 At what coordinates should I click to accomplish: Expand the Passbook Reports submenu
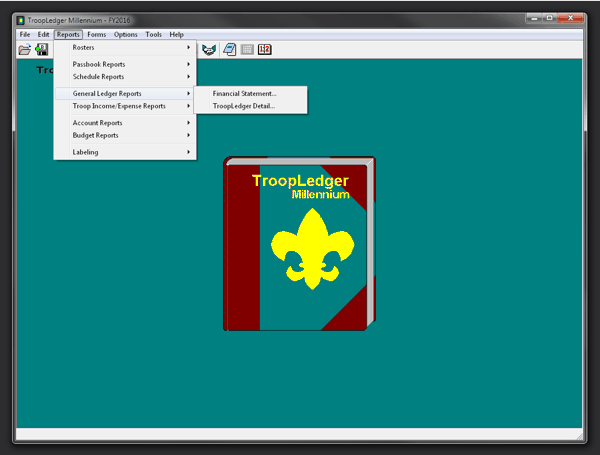point(125,64)
